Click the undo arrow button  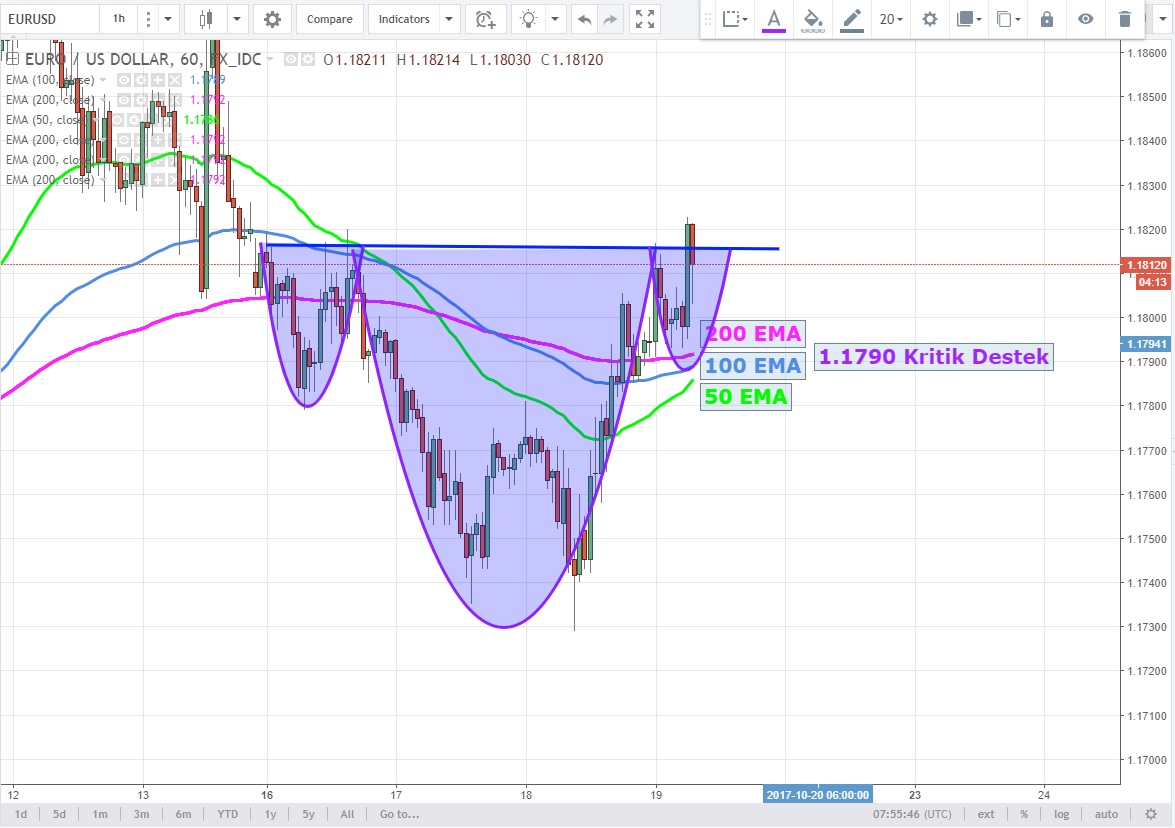(584, 19)
